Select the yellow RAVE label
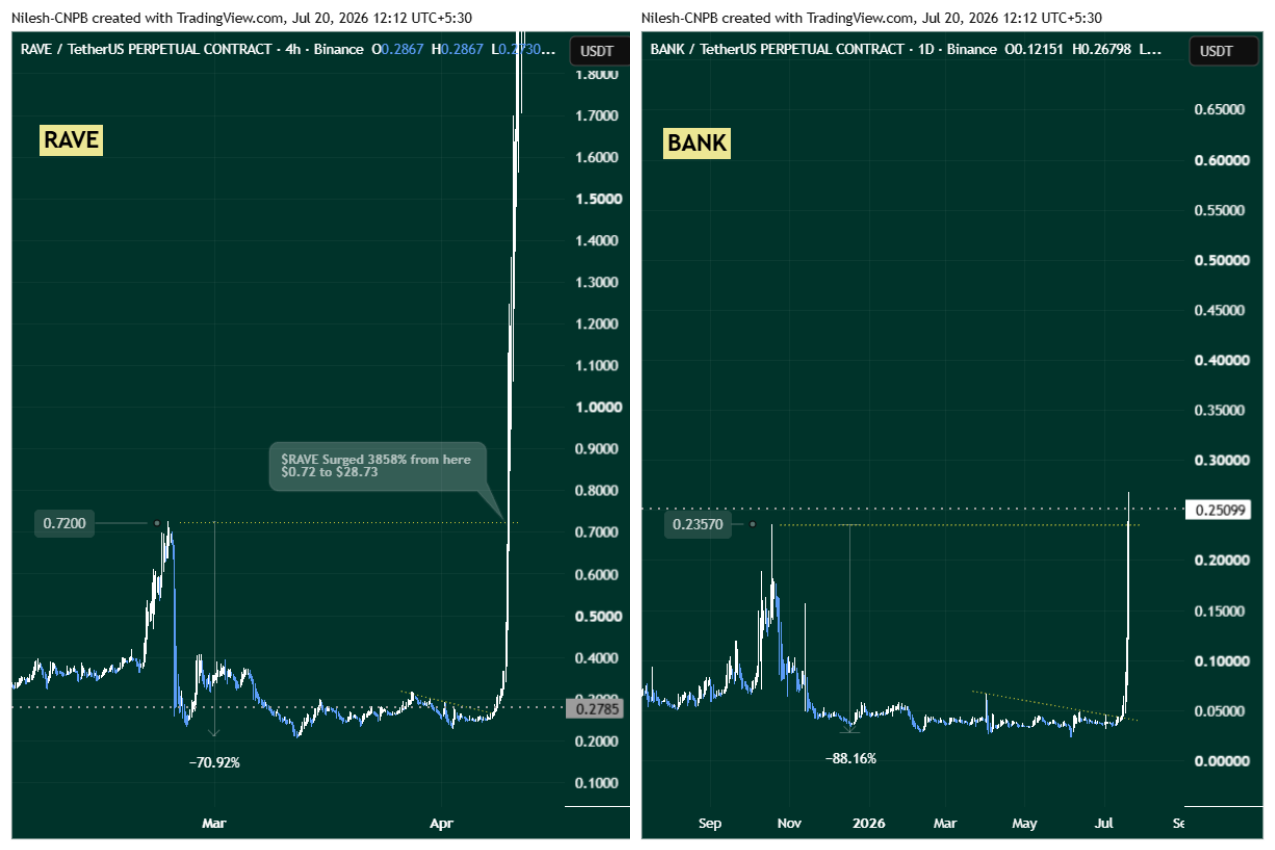 (x=71, y=140)
